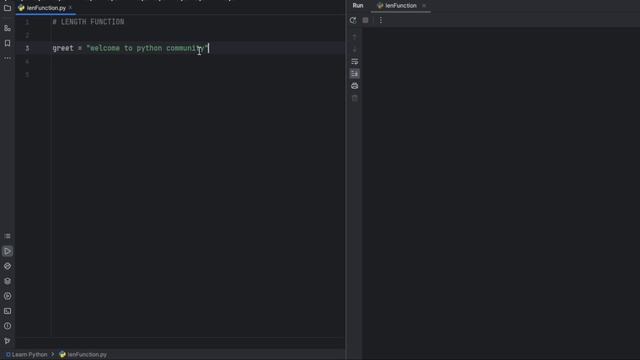Close the lenFunction Run tab
This screenshot has width=640, height=360.
pos(424,6)
